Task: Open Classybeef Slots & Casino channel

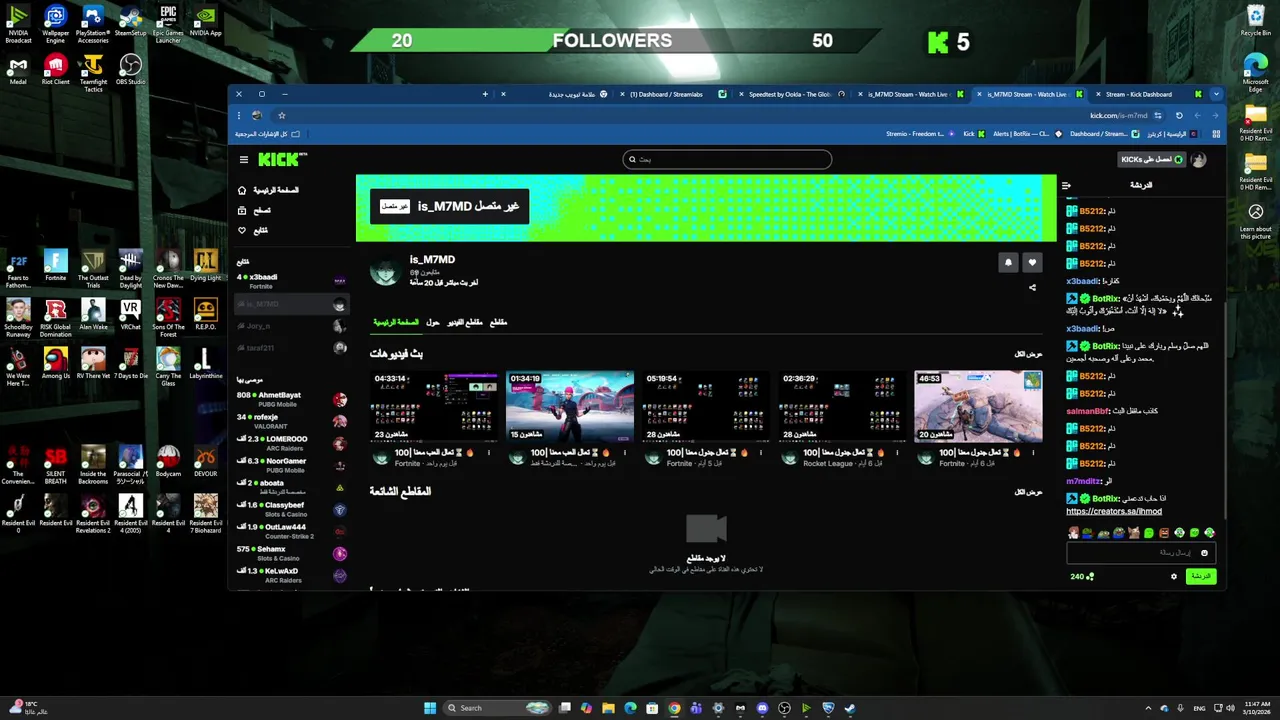Action: [290, 509]
